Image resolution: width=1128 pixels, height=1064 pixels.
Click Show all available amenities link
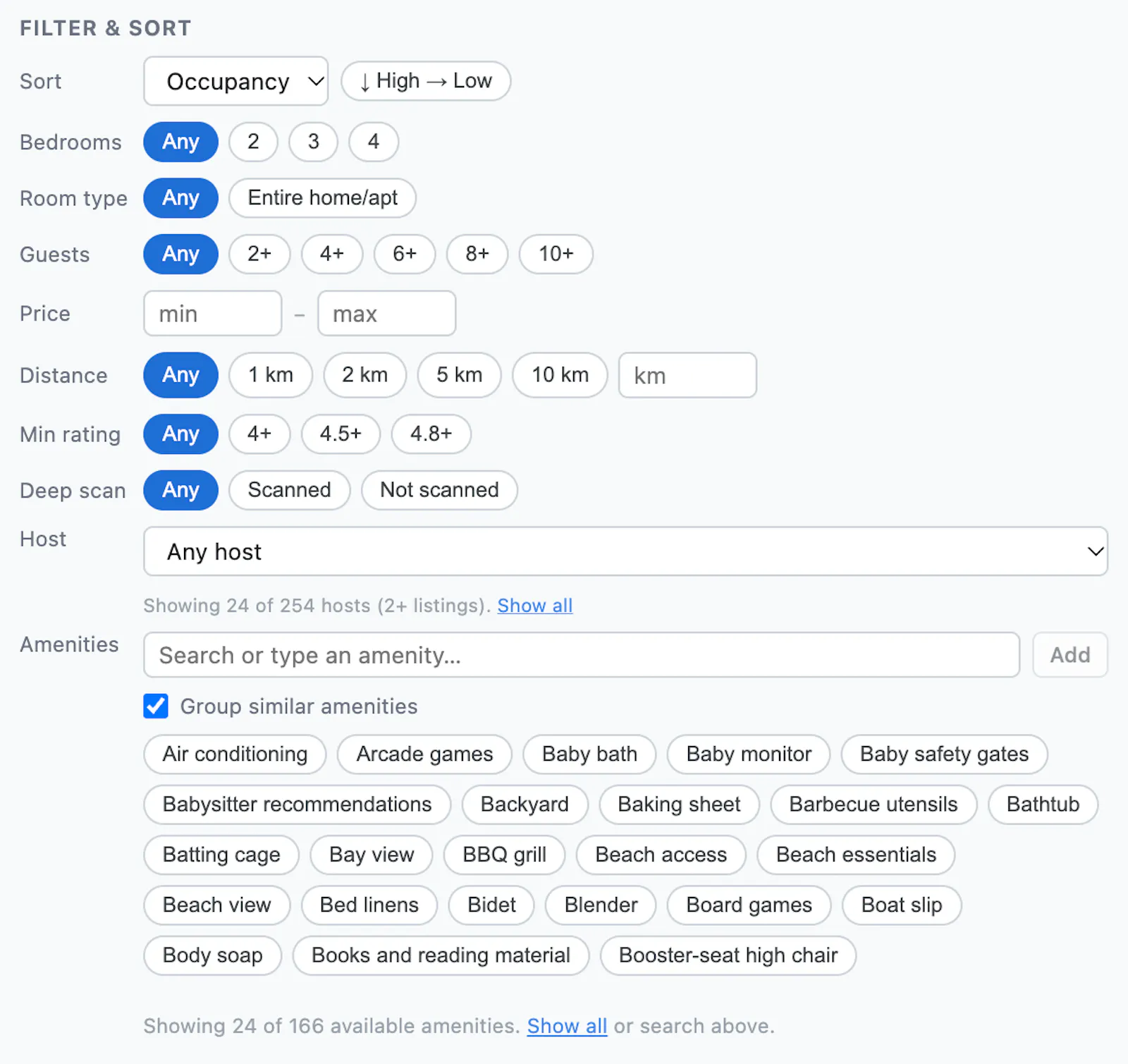[567, 1026]
